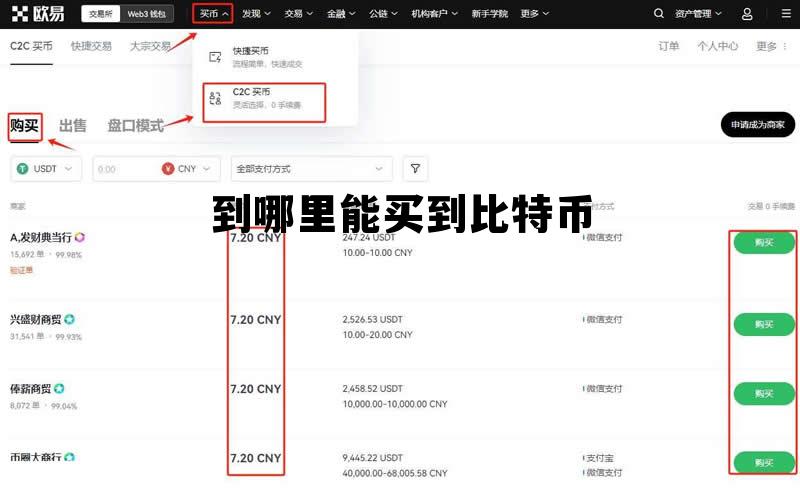The height and width of the screenshot is (499, 800).
Task: Switch to the 大宗交易 tab
Action: [150, 46]
